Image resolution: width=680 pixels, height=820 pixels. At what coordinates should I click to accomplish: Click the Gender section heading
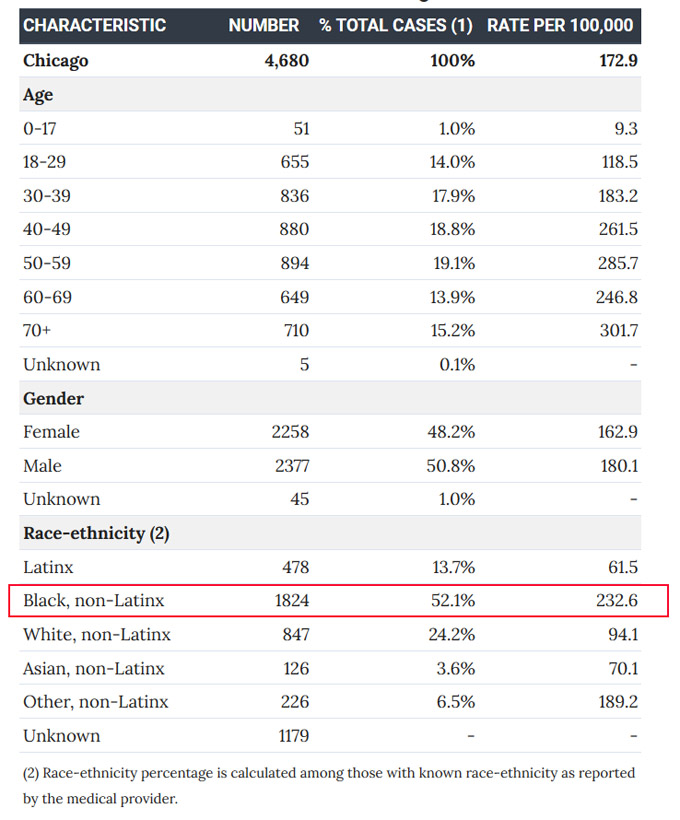click(x=53, y=398)
